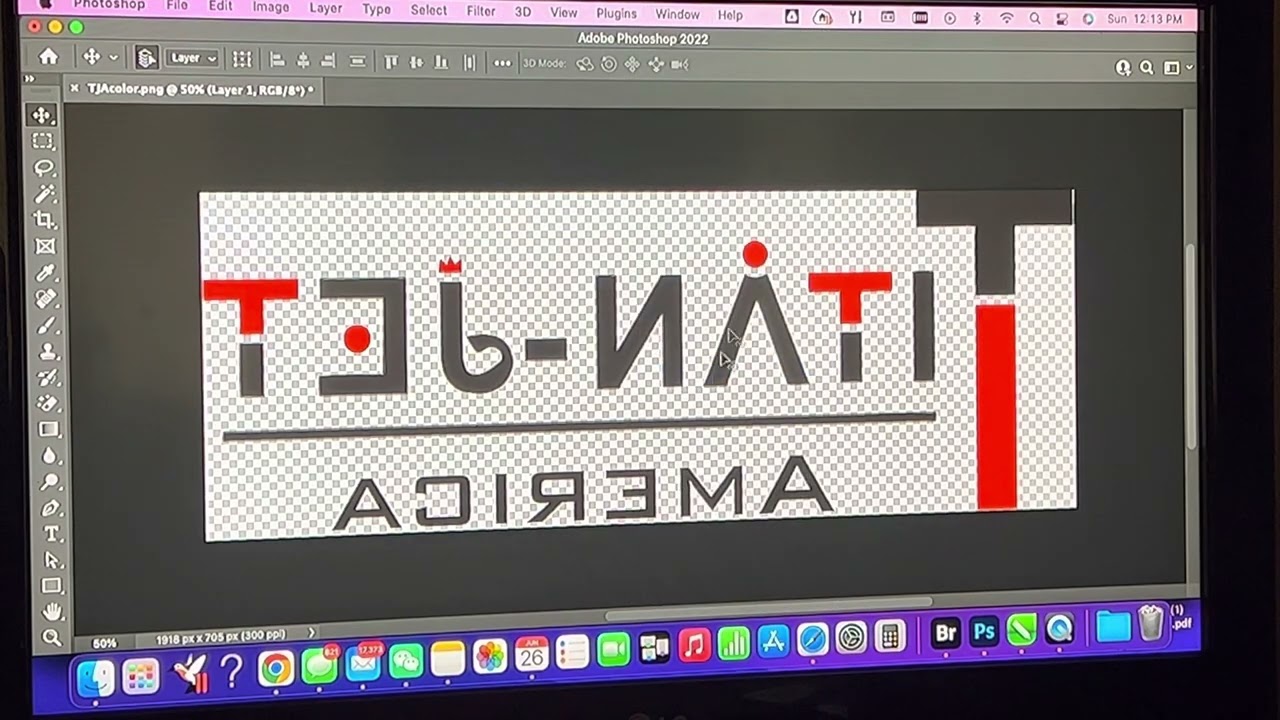The height and width of the screenshot is (720, 1280).
Task: Go to the Photoshop Home screen
Action: (x=48, y=57)
